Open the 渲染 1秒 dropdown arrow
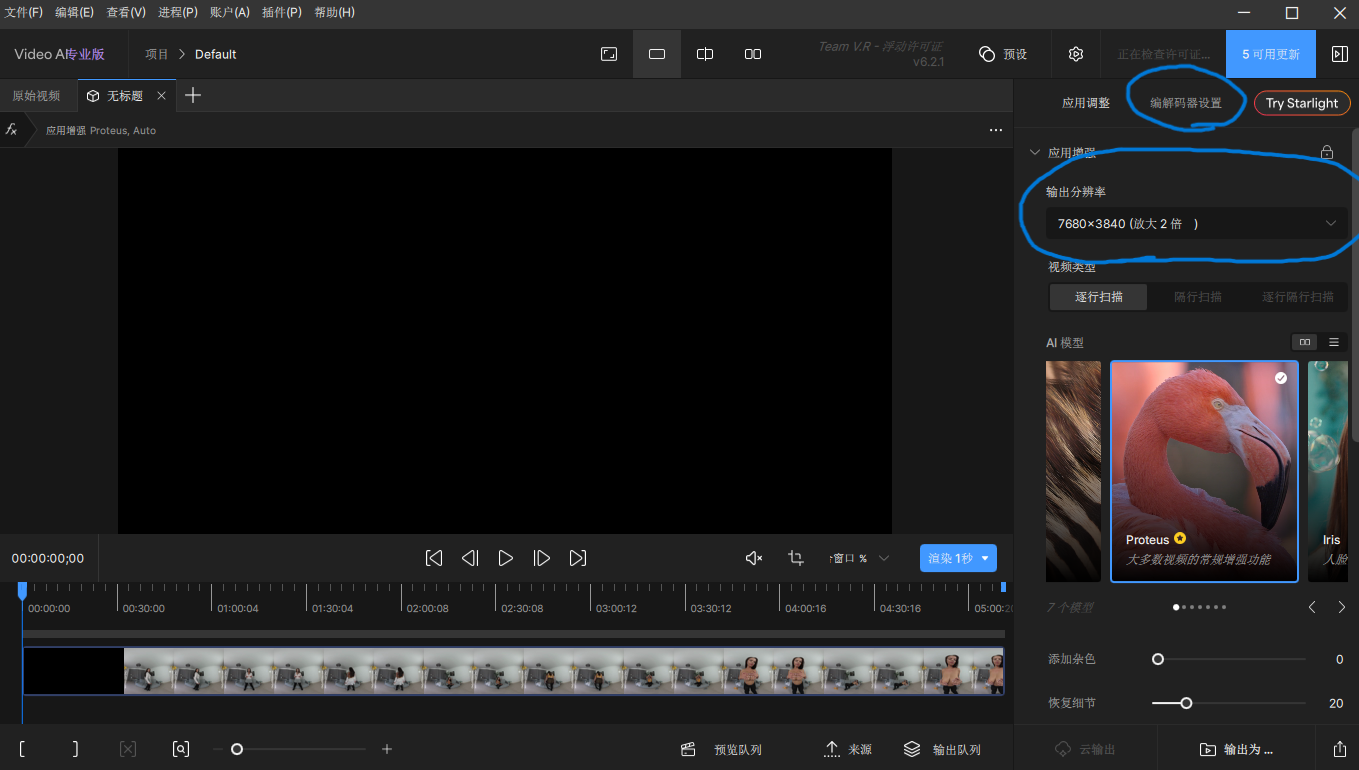1359x770 pixels. pyautogui.click(x=985, y=558)
